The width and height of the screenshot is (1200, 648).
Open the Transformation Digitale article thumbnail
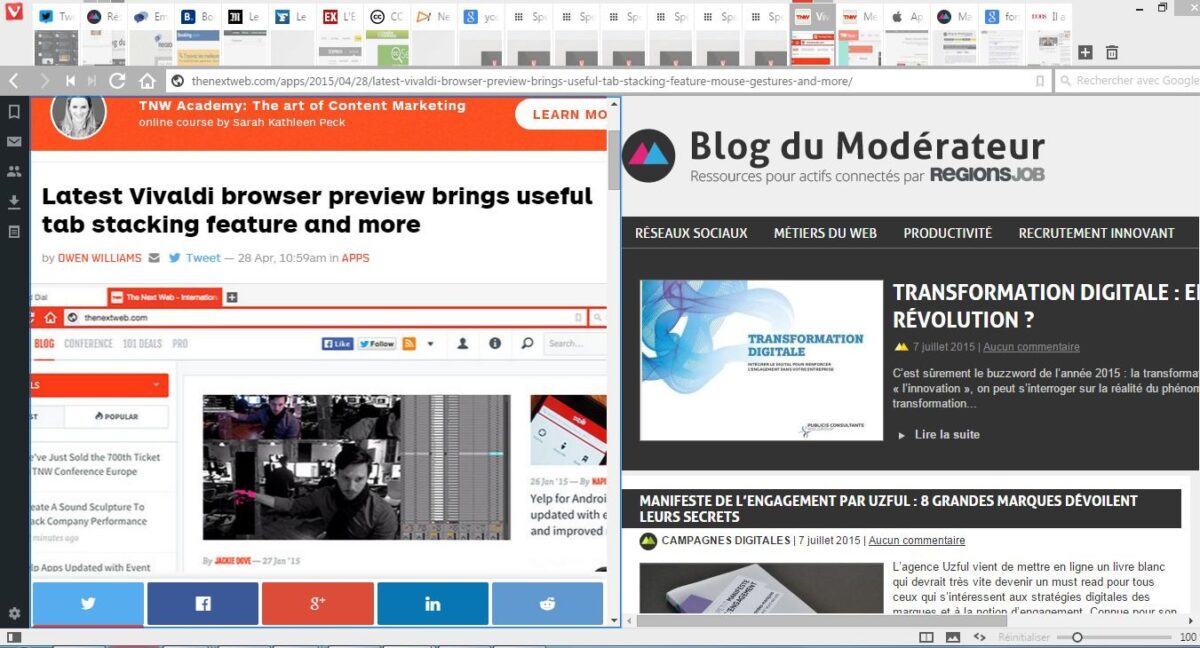[761, 360]
